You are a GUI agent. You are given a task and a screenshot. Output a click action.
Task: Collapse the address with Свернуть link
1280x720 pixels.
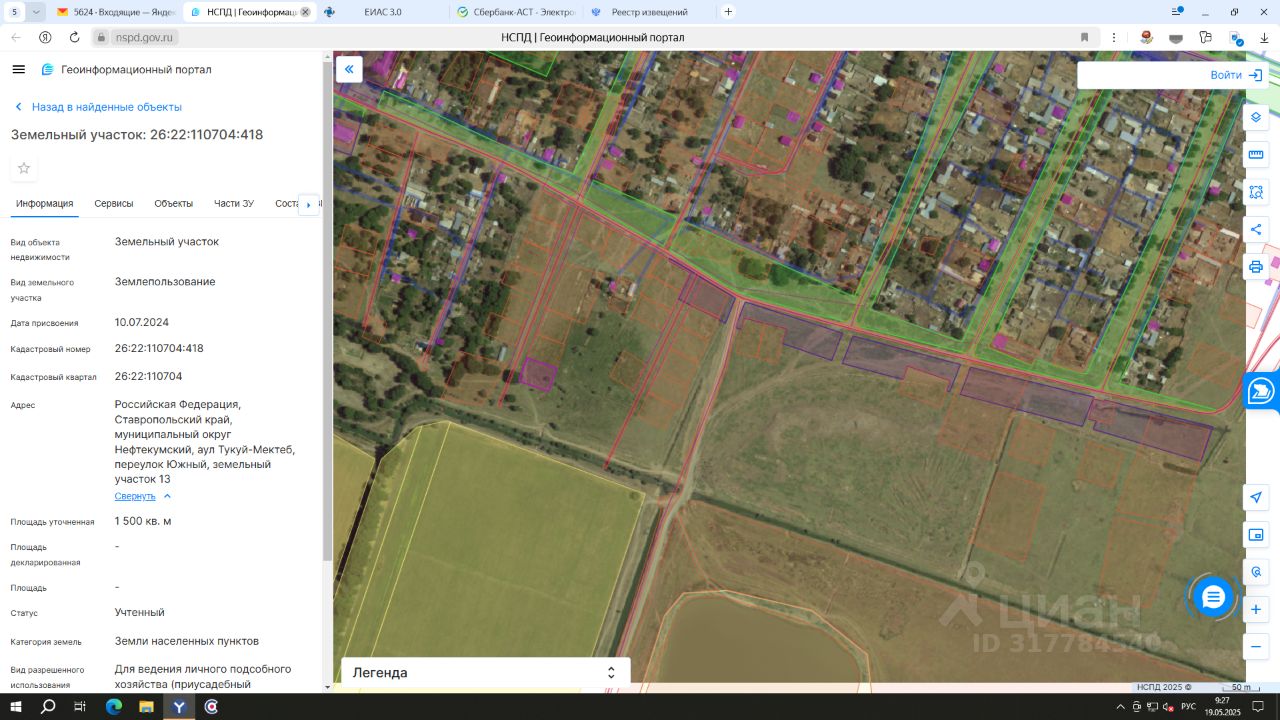click(143, 496)
